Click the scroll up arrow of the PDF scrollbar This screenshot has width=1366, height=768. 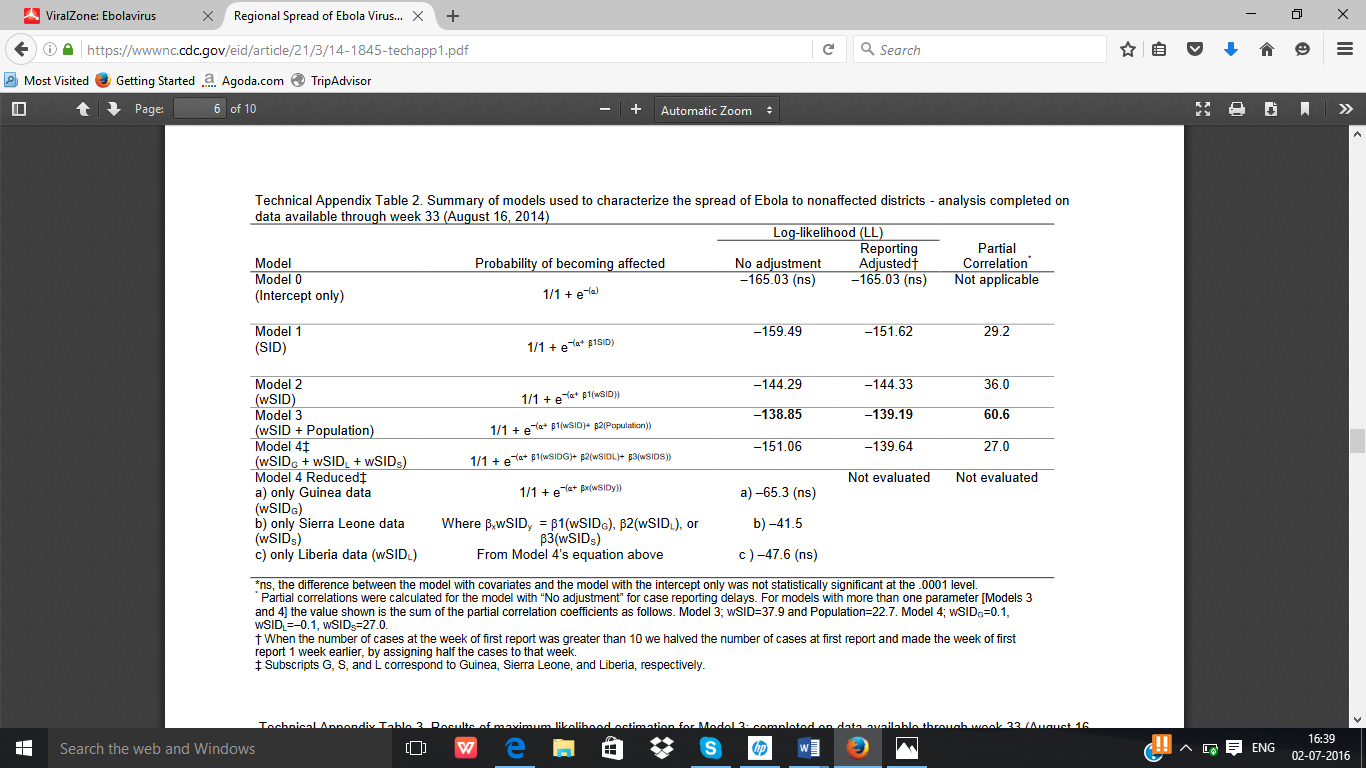click(x=1357, y=133)
